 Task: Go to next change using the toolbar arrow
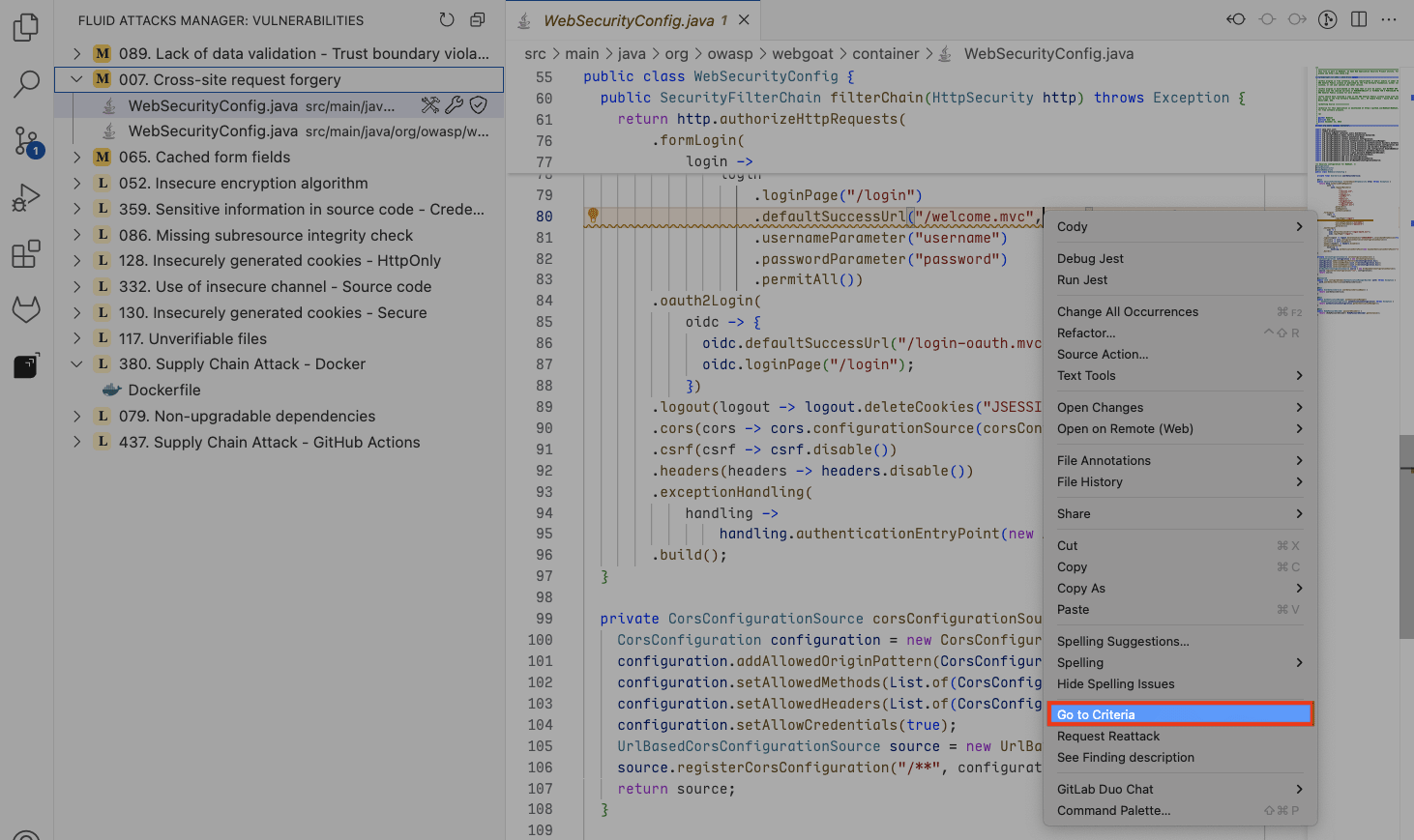tap(1298, 19)
